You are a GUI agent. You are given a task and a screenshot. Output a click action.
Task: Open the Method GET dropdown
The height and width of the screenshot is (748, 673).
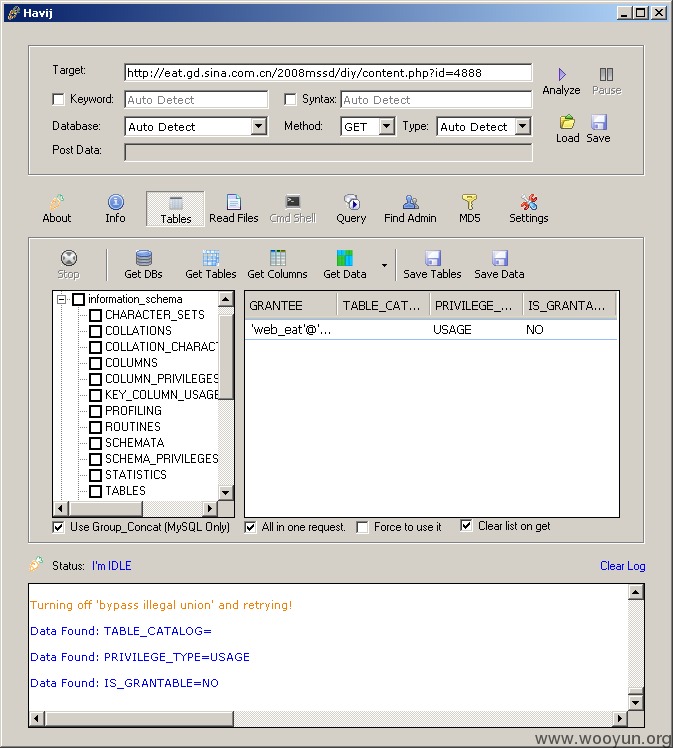click(386, 126)
